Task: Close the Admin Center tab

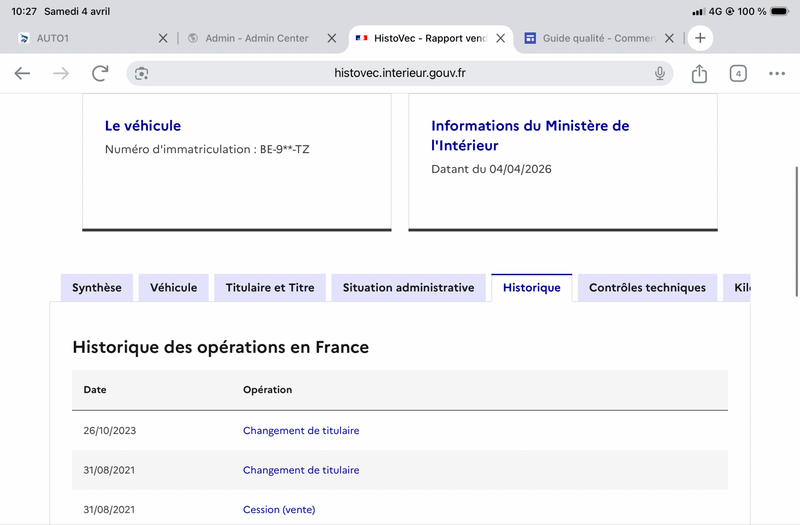Action: pos(331,38)
